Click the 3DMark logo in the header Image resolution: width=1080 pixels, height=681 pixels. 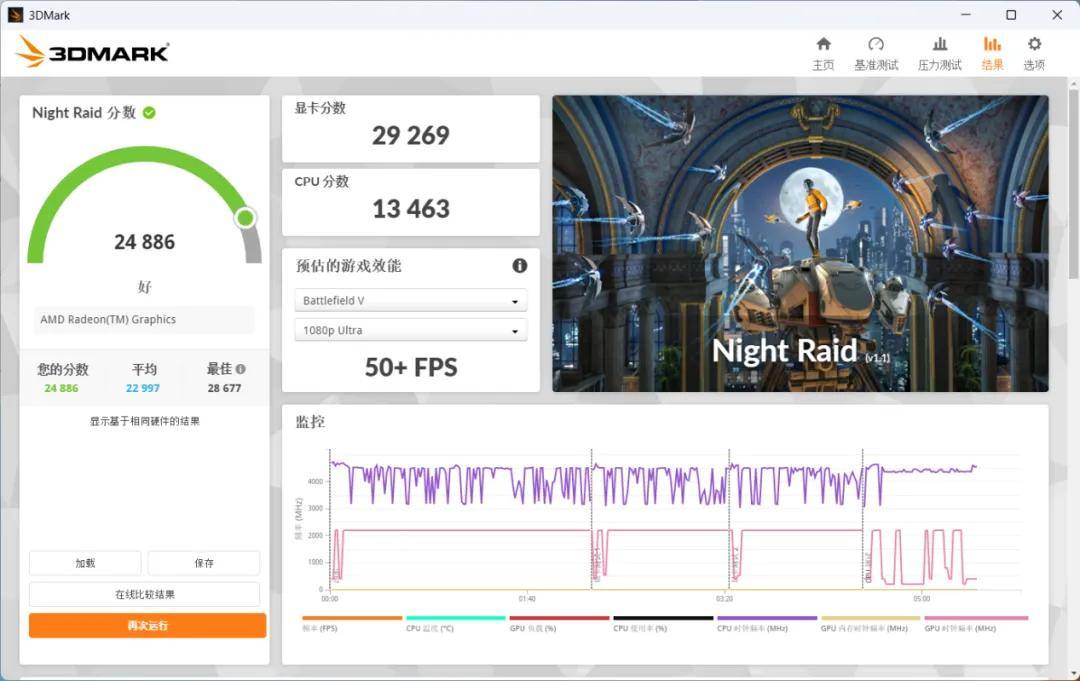[92, 52]
